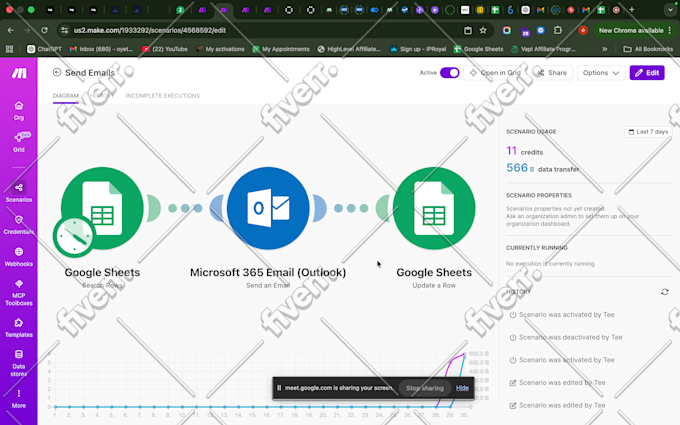Open the new browser tab plus button
This screenshot has width=680, height=425.
631,10
